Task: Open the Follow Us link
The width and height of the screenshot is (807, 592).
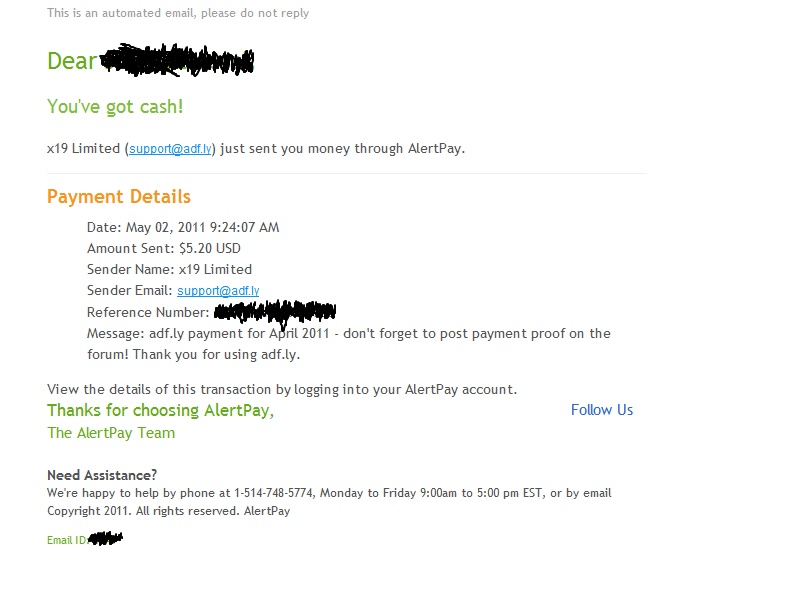Action: [x=602, y=410]
